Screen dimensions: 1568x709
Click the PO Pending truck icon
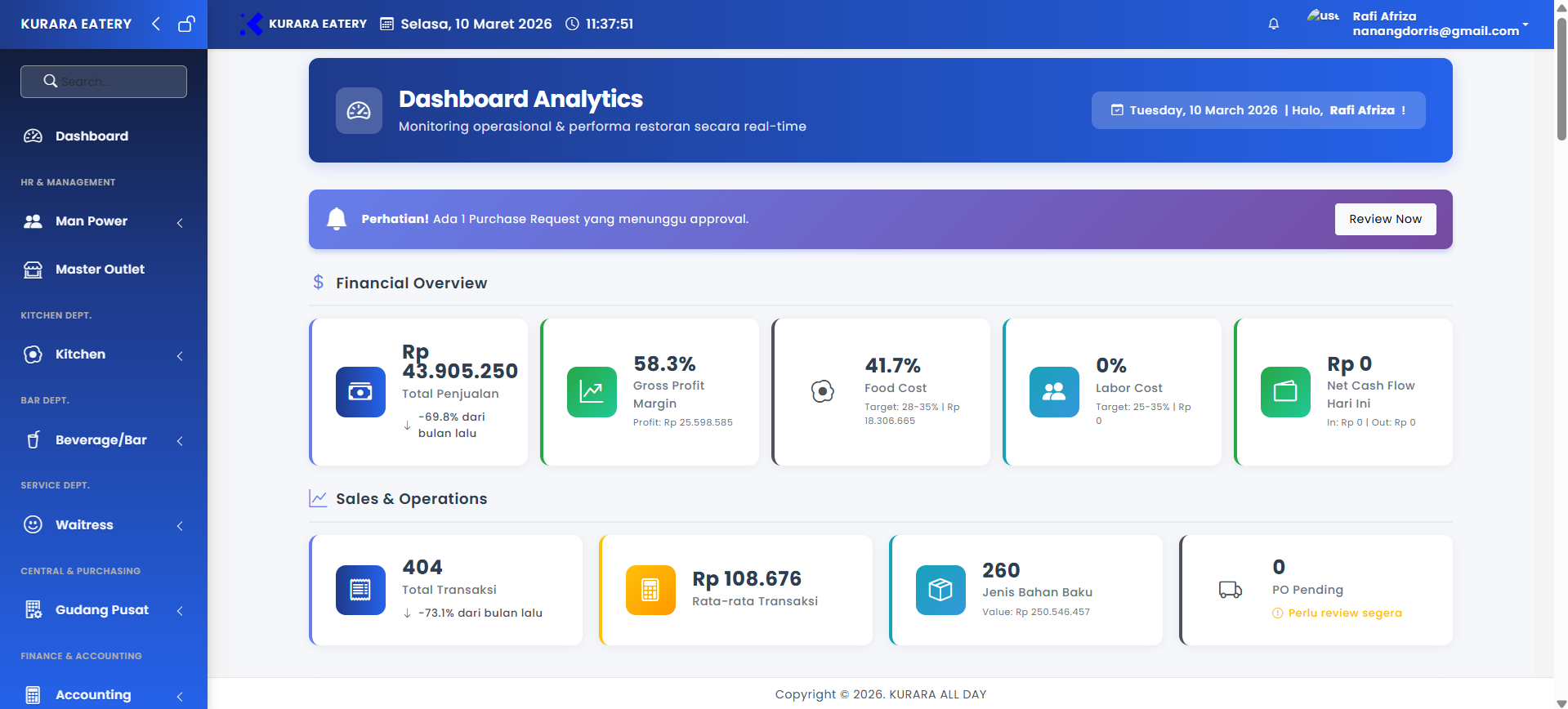click(x=1231, y=590)
